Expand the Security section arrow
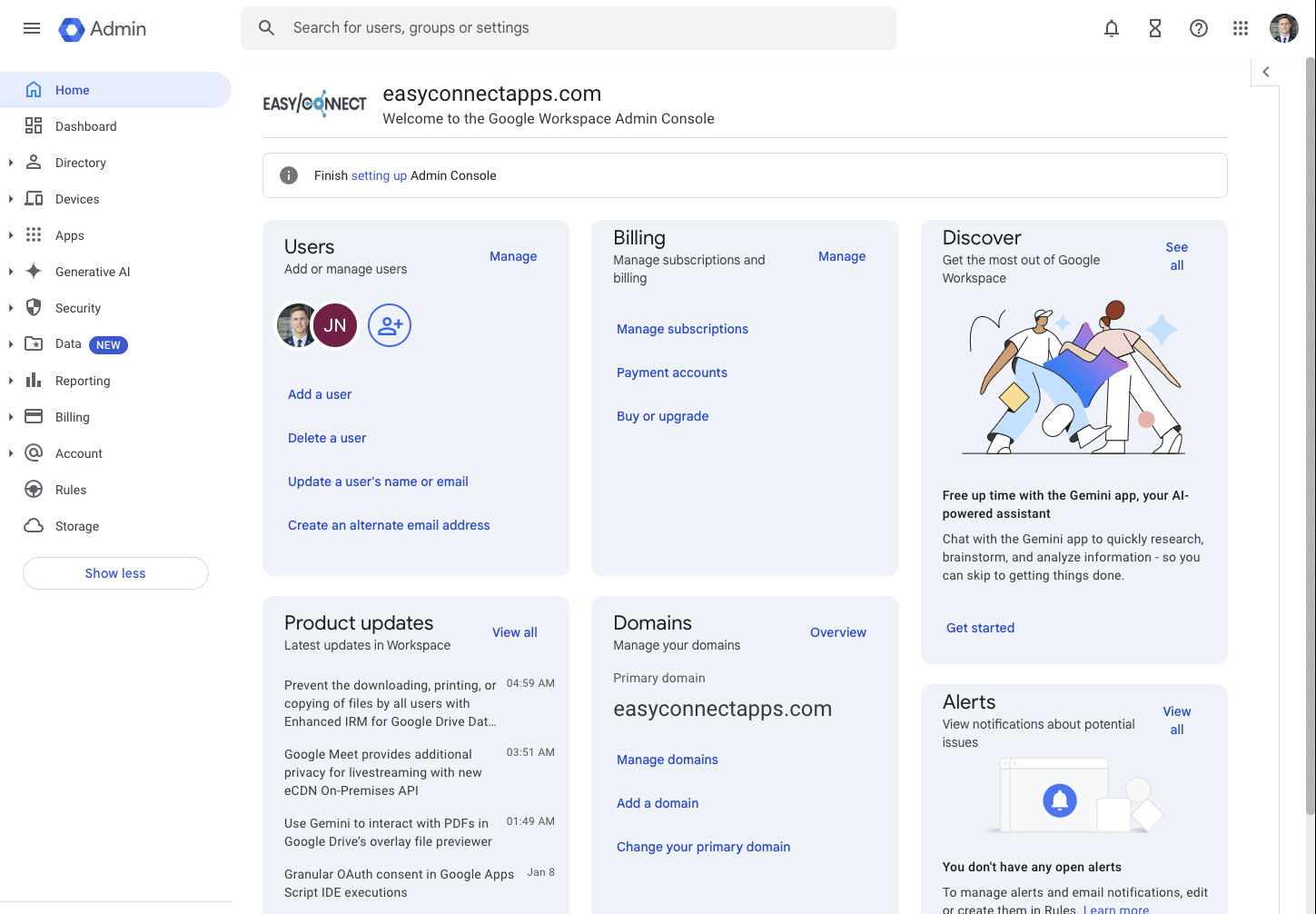 [11, 308]
